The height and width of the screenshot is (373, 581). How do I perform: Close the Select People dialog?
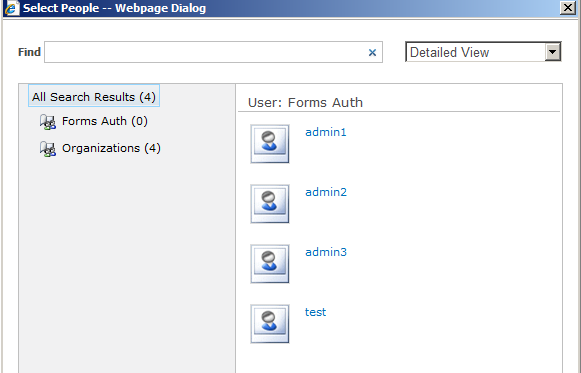tap(568, 8)
